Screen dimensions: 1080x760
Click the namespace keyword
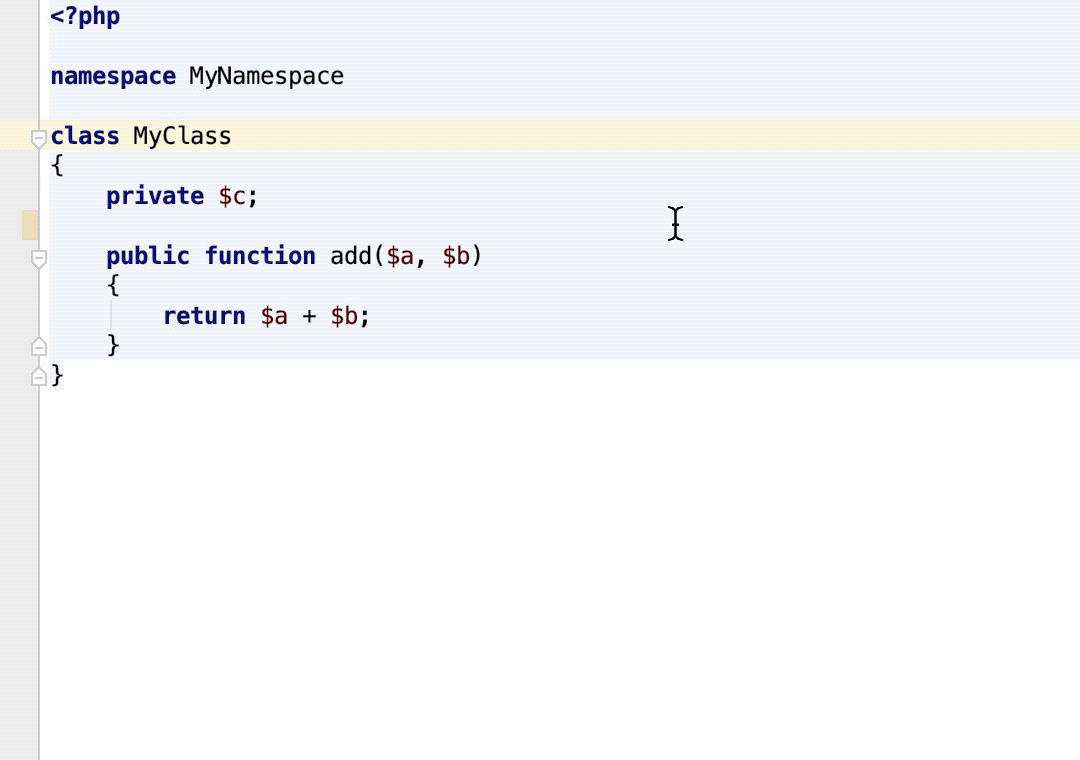[x=113, y=77]
